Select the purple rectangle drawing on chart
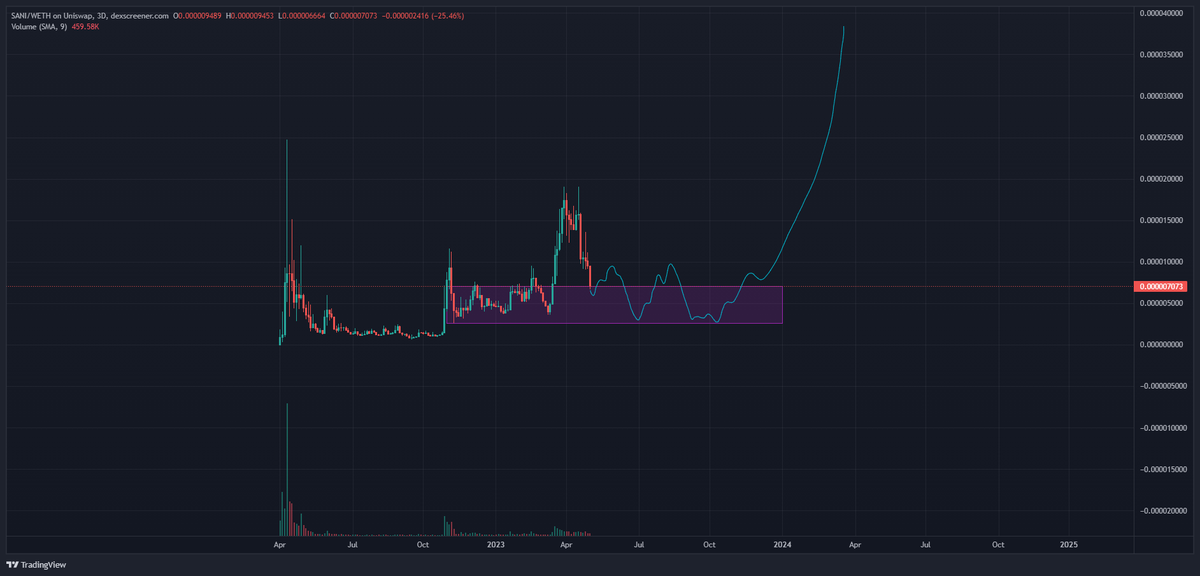1200x576 pixels. (x=614, y=304)
